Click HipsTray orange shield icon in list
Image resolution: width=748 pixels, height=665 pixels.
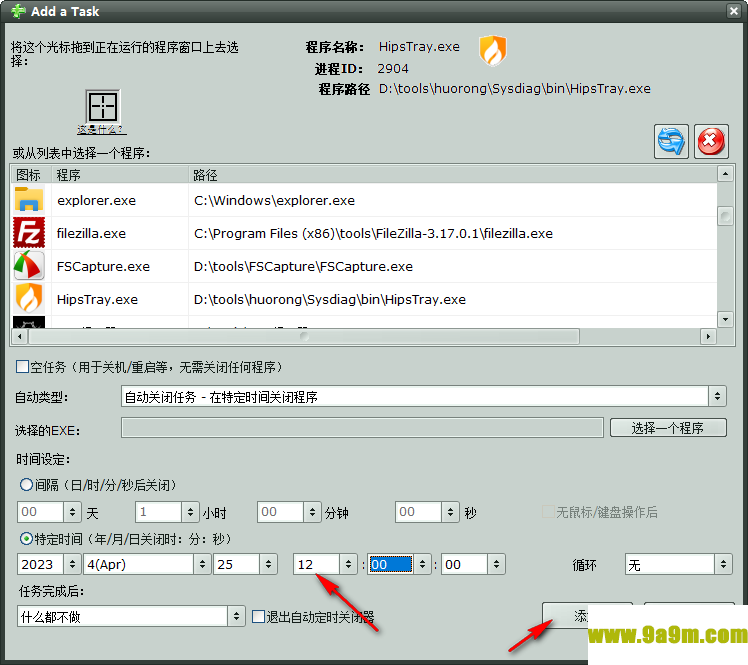(x=29, y=299)
